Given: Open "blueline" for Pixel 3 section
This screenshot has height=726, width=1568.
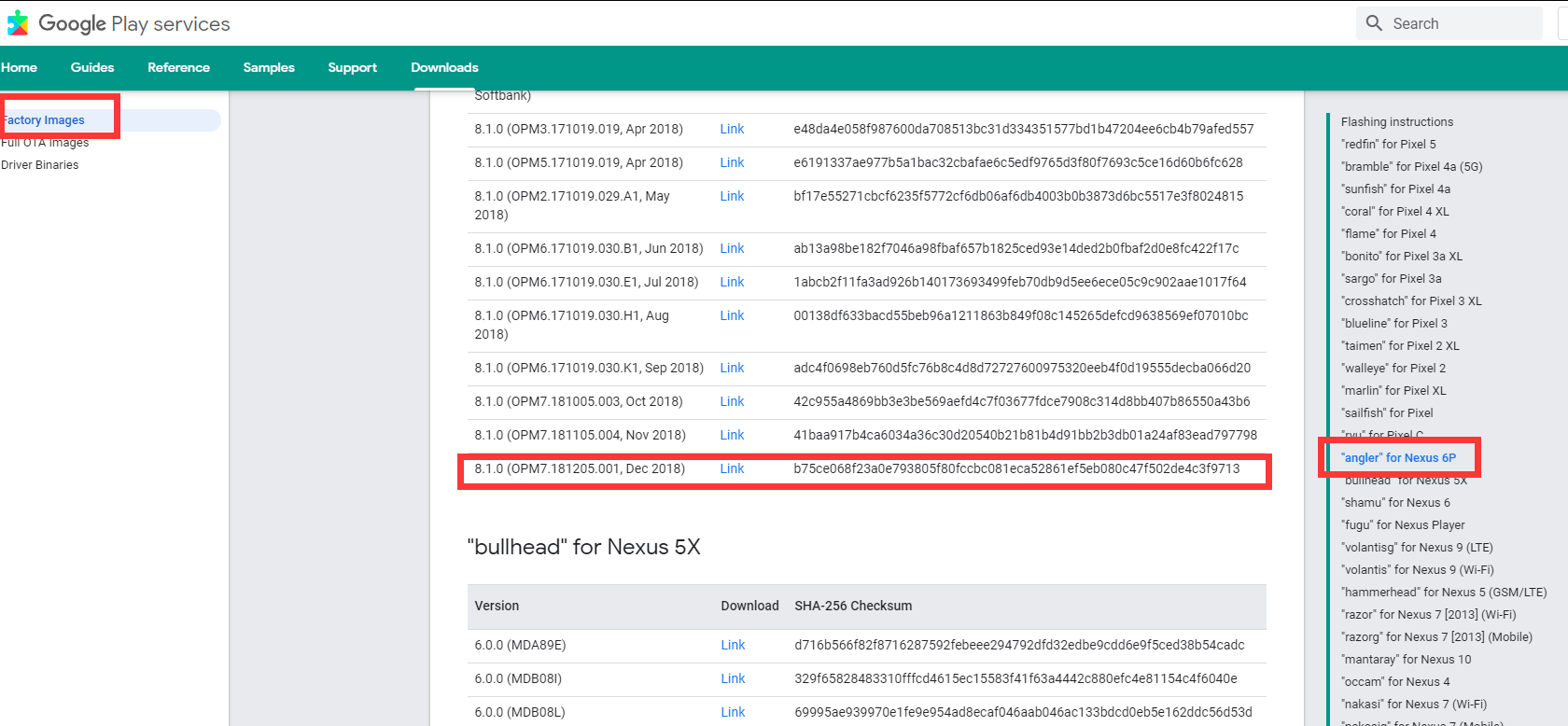Looking at the screenshot, I should pos(1394,324).
